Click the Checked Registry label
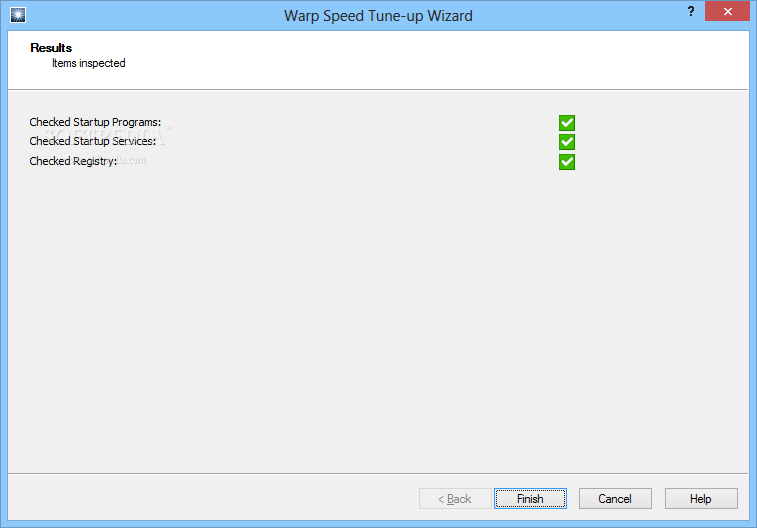The image size is (757, 528). [73, 161]
